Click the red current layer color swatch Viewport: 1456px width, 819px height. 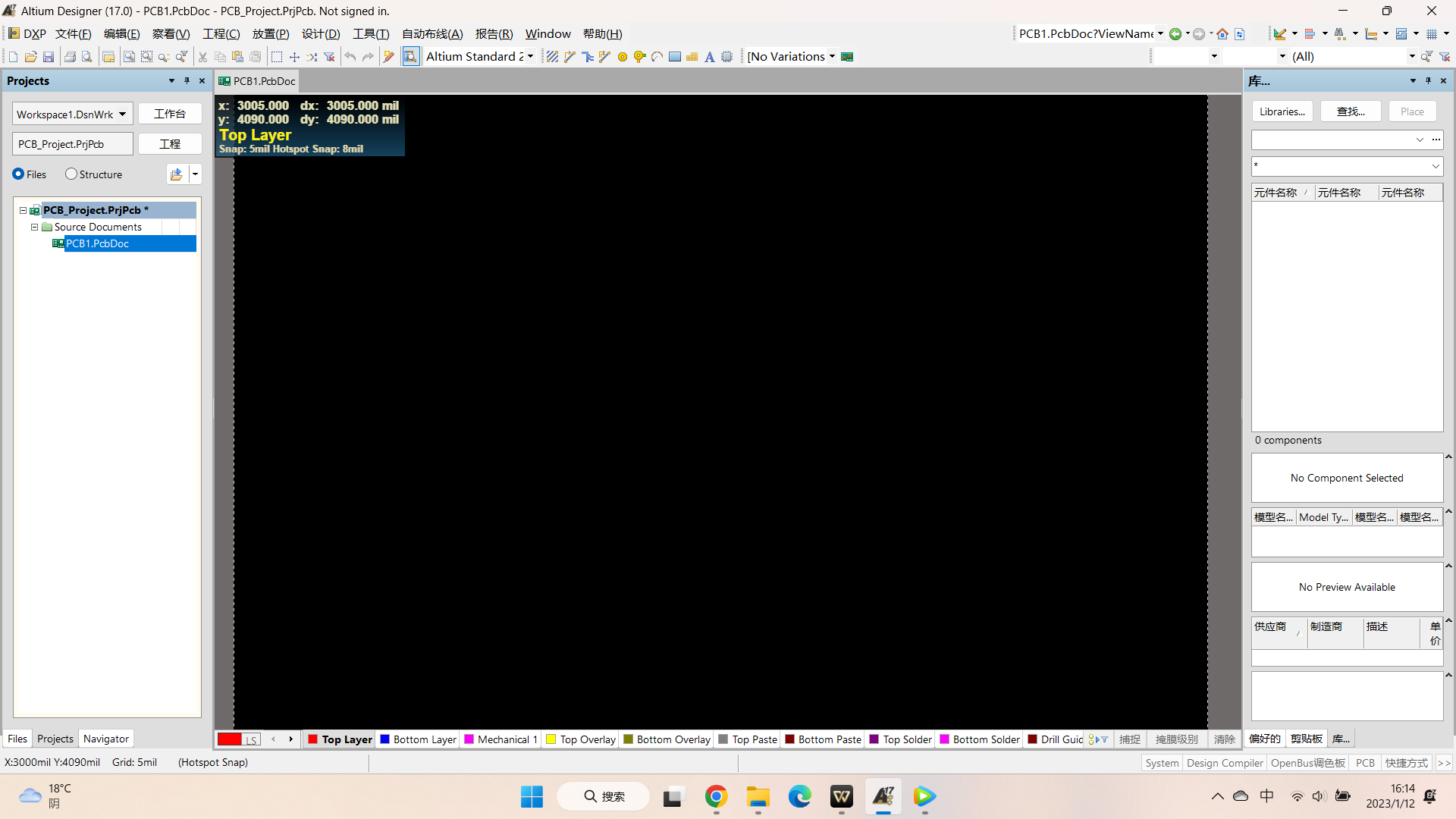229,739
